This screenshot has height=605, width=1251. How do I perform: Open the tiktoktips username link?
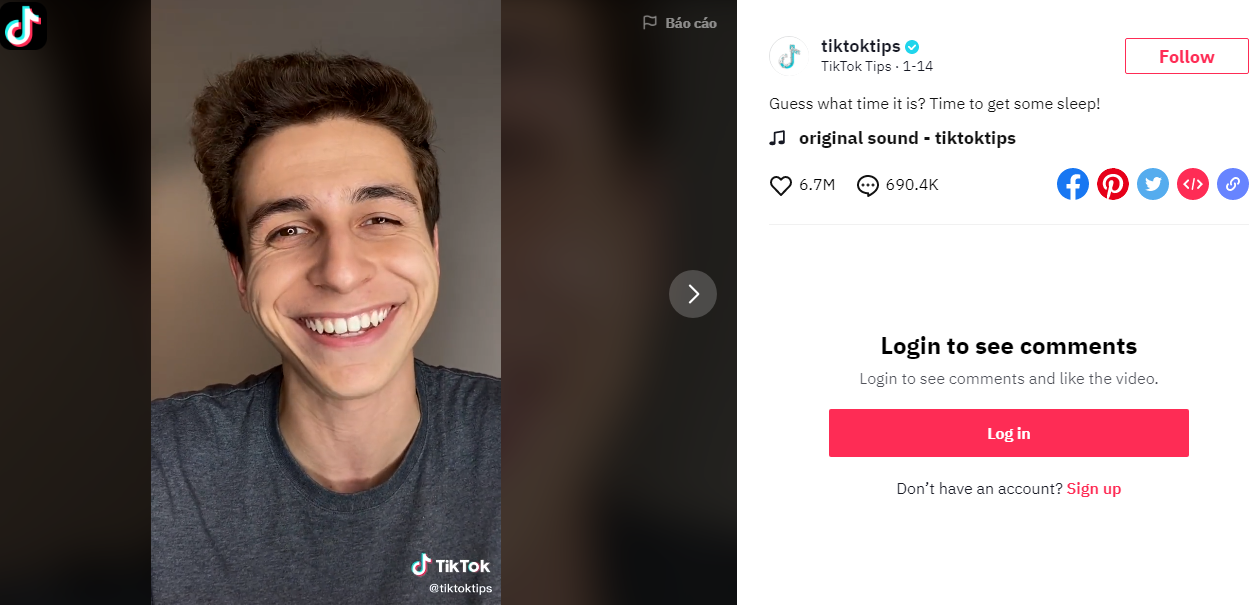[x=860, y=46]
